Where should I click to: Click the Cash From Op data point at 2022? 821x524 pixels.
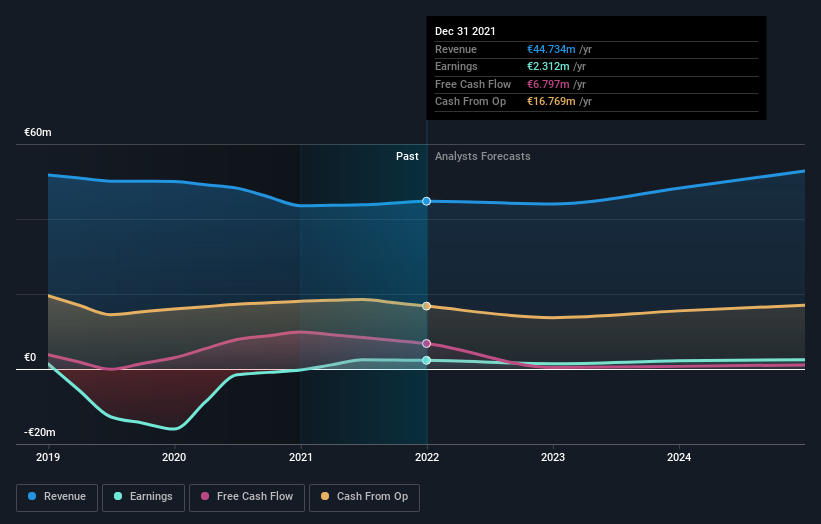coord(427,306)
